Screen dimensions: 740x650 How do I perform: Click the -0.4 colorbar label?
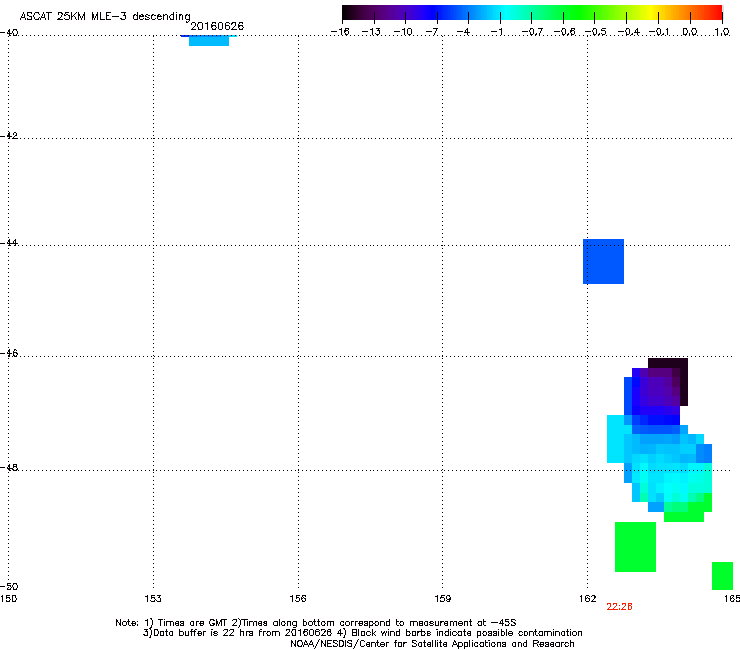[x=628, y=32]
